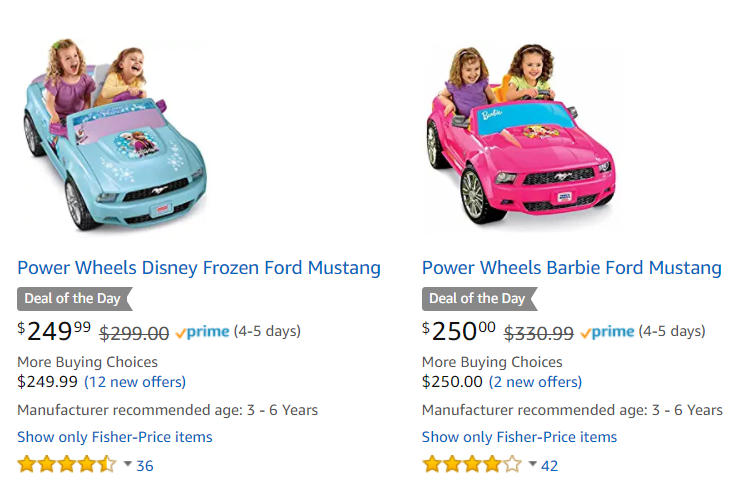Click the 4.5-star rating for Frozen Mustang

coord(66,464)
